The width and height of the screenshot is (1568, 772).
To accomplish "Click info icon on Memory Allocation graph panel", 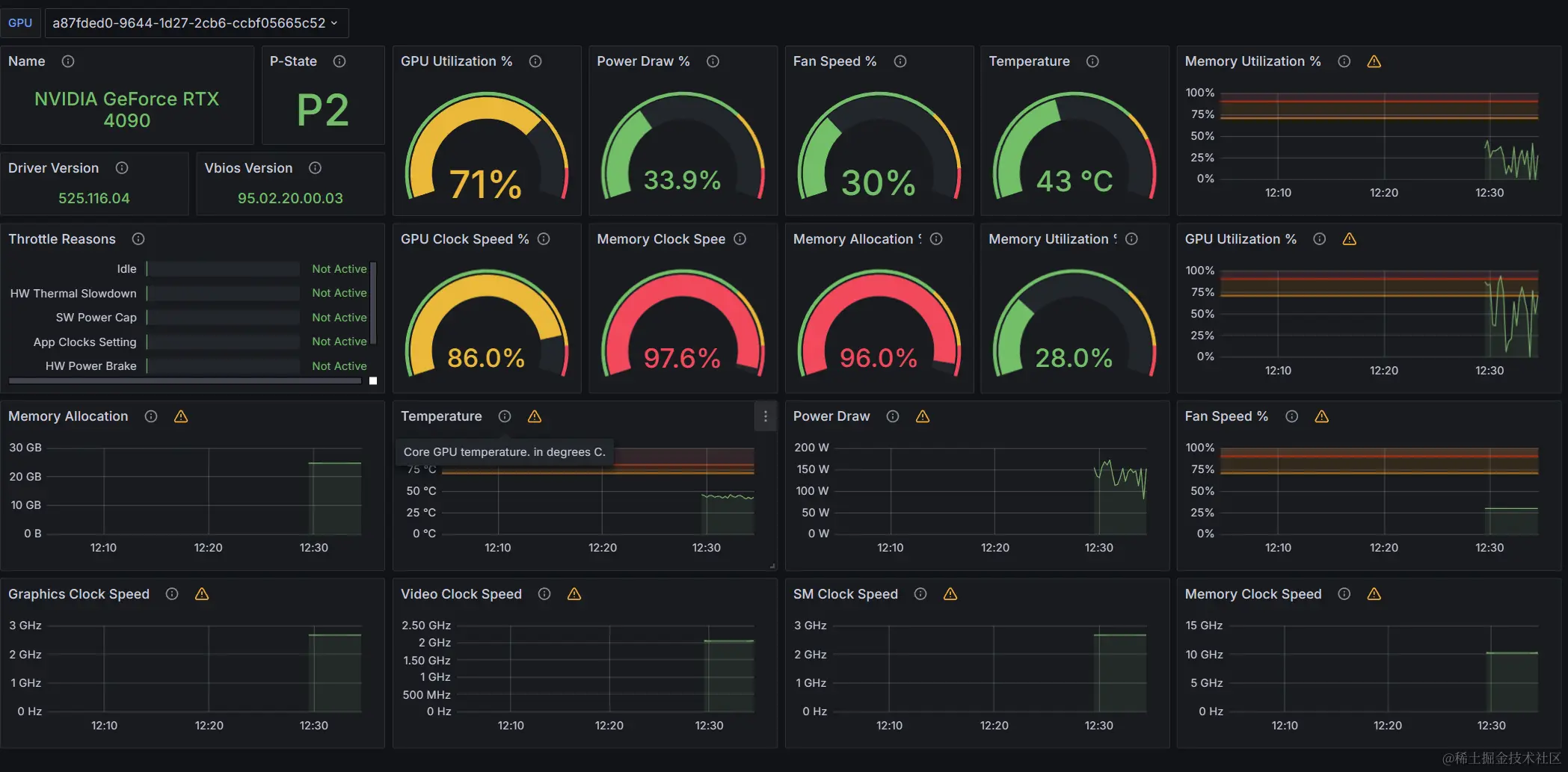I will click(151, 416).
